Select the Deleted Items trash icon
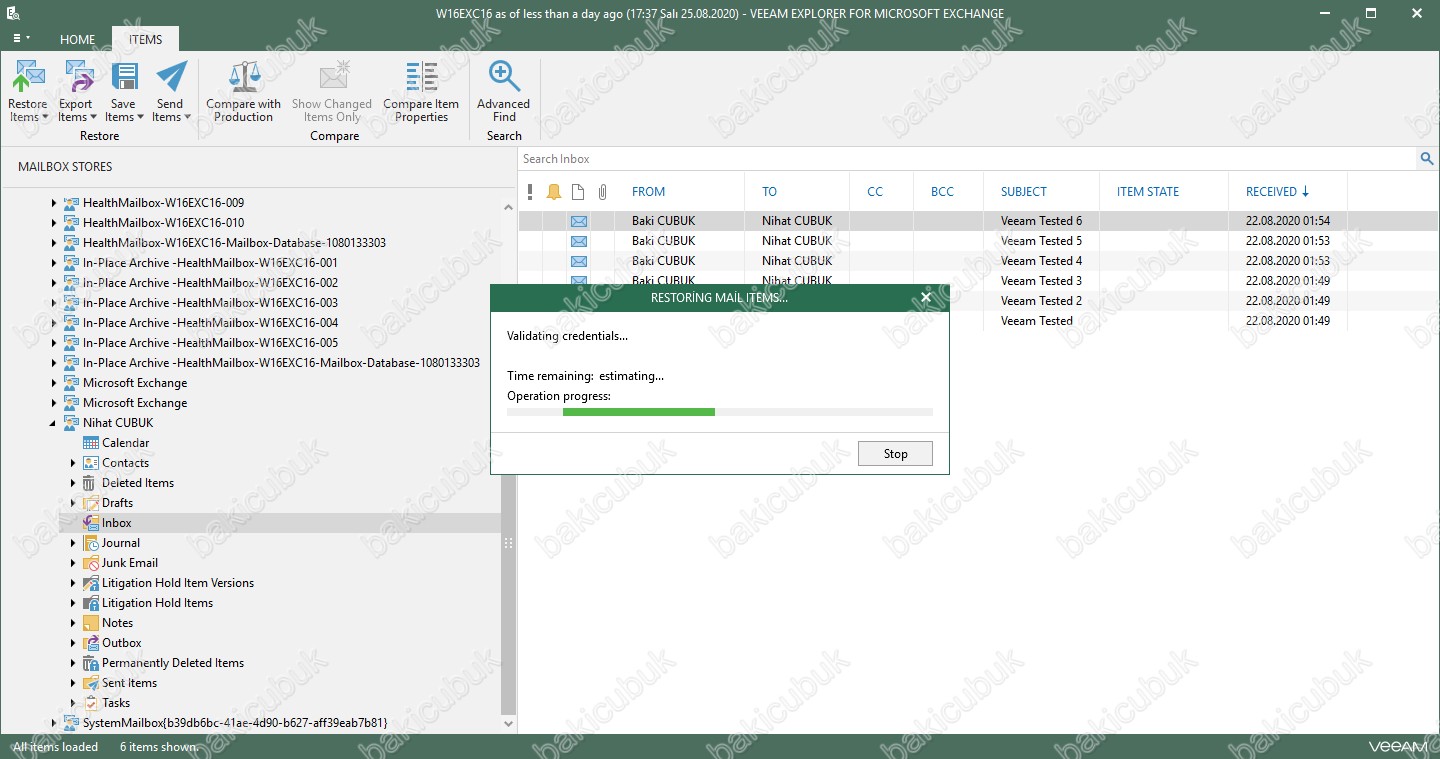1440x759 pixels. [91, 483]
